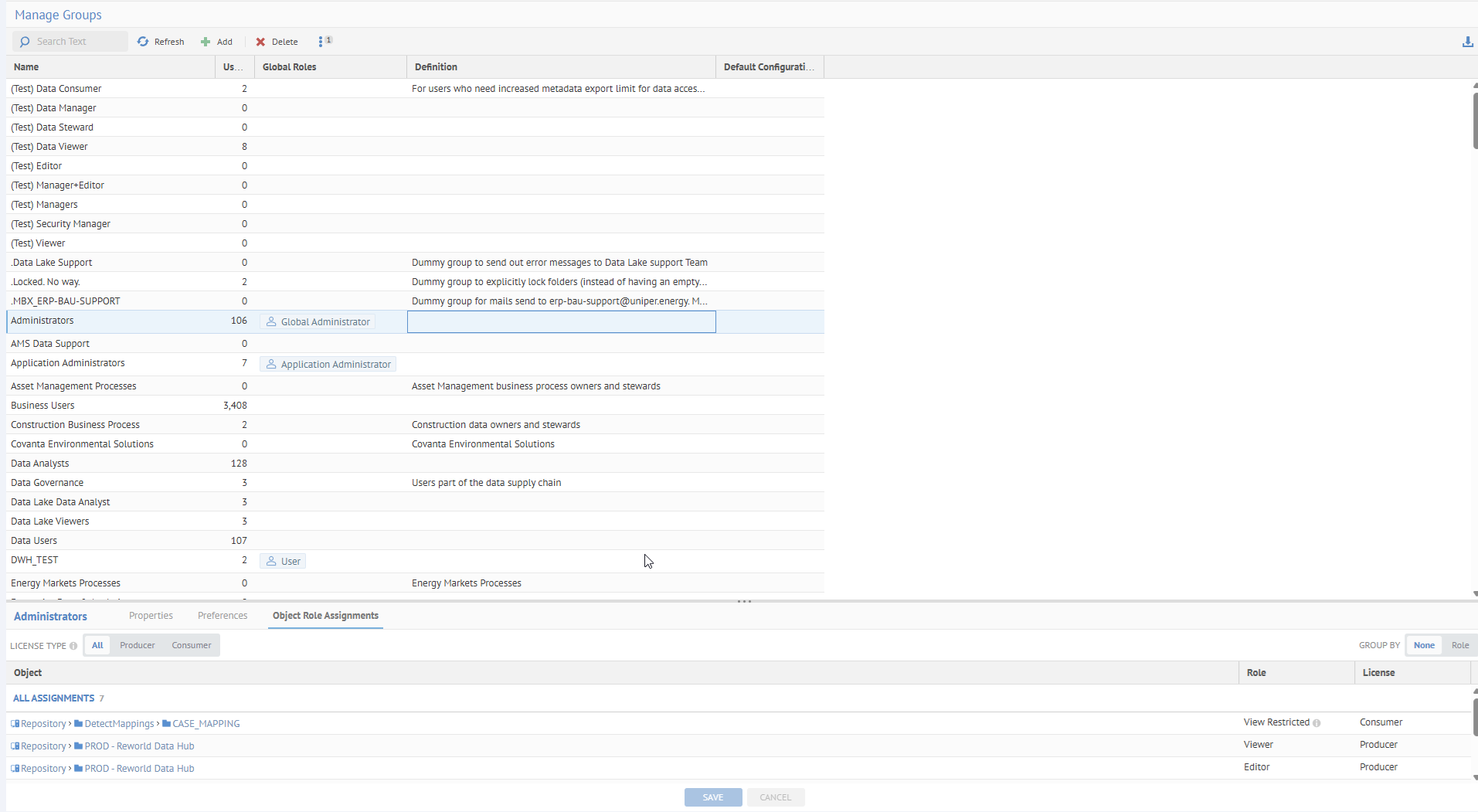This screenshot has width=1478, height=812.
Task: Open the three-dot more options menu
Action: point(321,42)
